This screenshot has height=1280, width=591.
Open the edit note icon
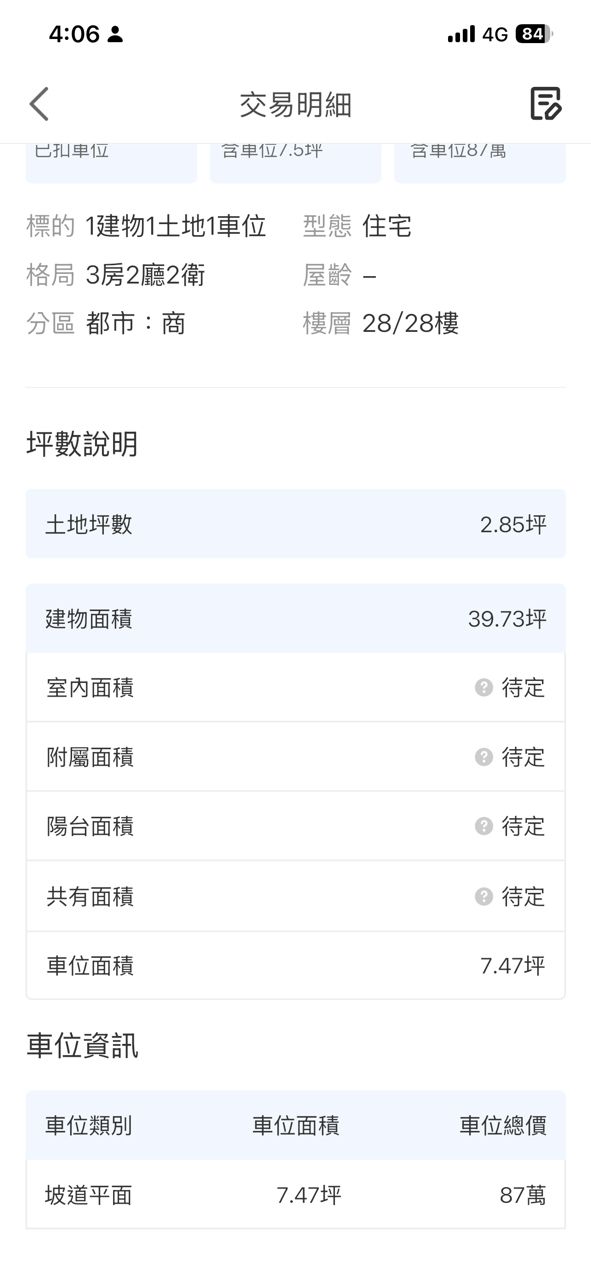[545, 104]
